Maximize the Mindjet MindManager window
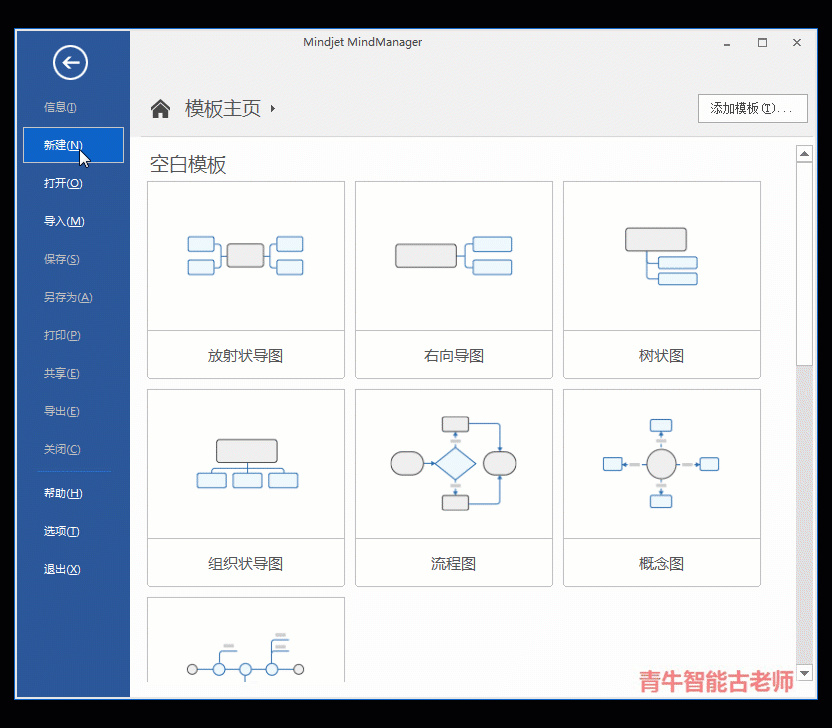Viewport: 832px width, 728px height. pyautogui.click(x=762, y=42)
